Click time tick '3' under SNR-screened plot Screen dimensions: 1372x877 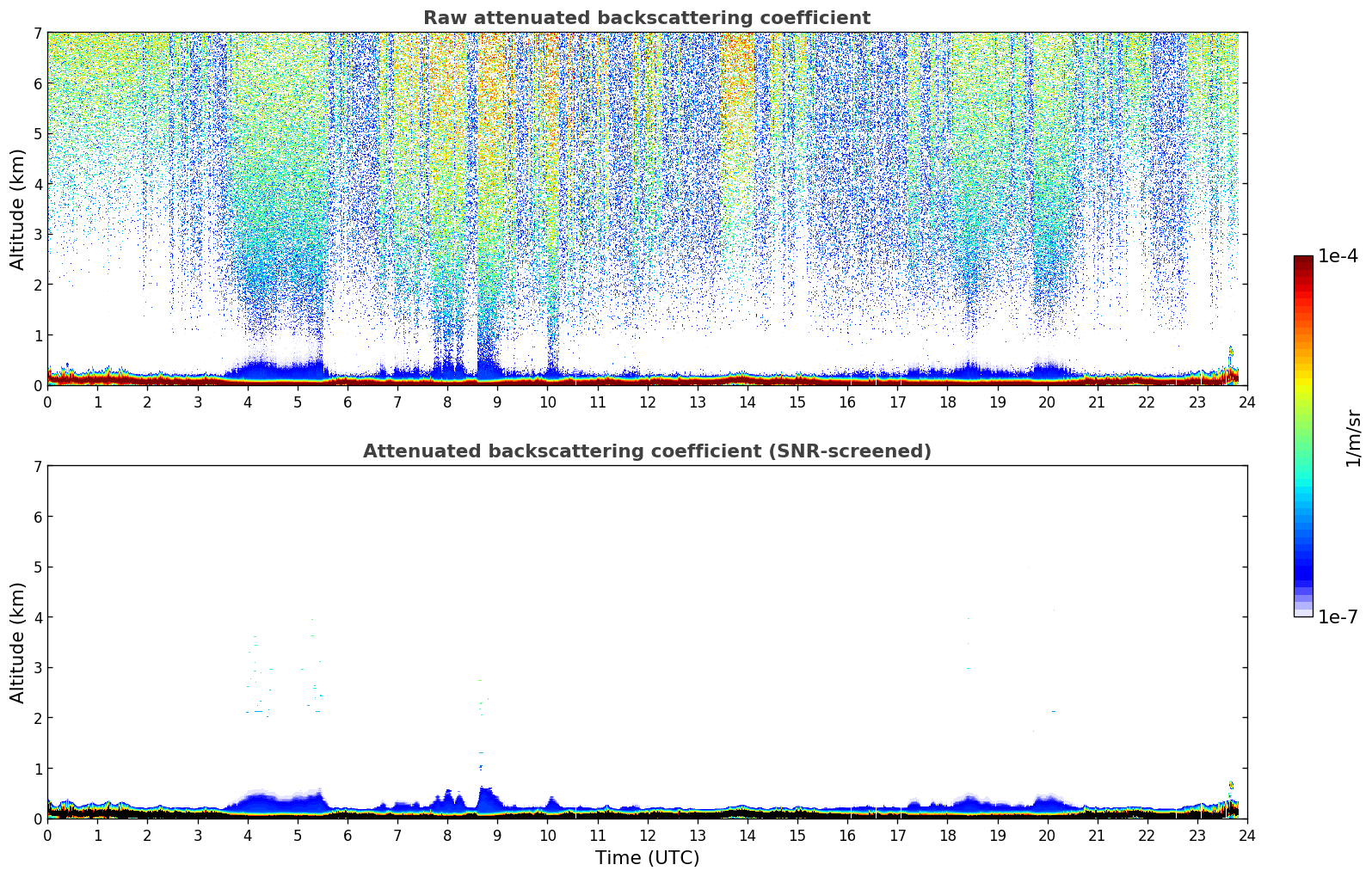(x=198, y=835)
